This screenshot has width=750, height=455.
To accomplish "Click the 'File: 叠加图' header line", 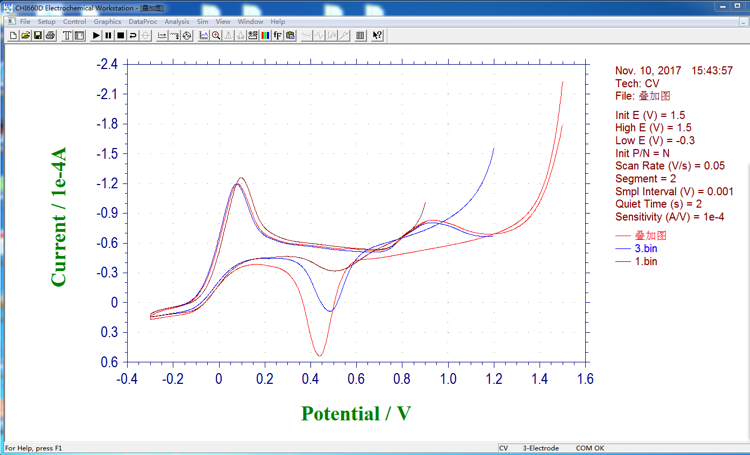I will pyautogui.click(x=643, y=96).
